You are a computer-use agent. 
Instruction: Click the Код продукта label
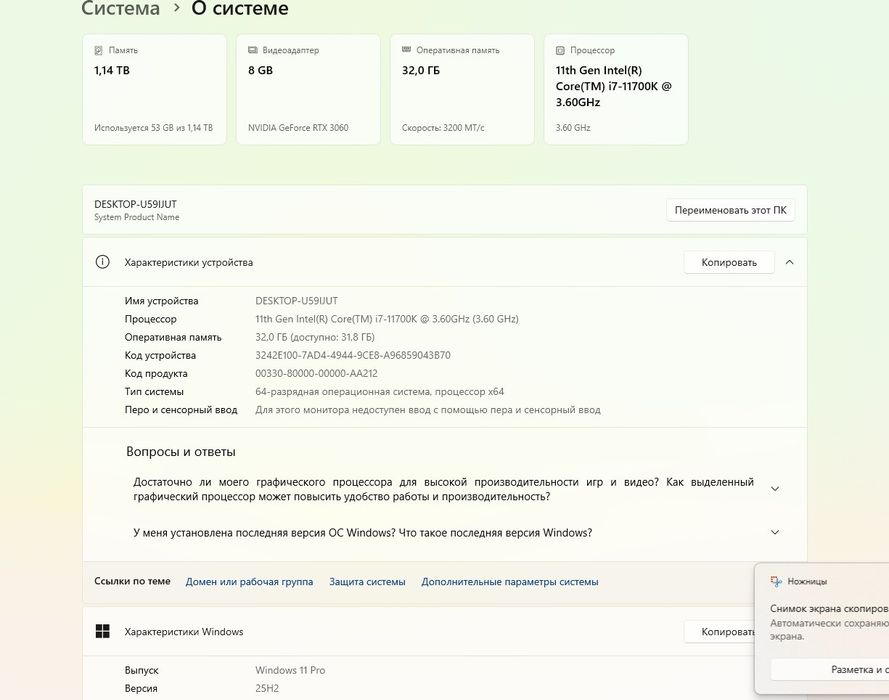pos(156,374)
